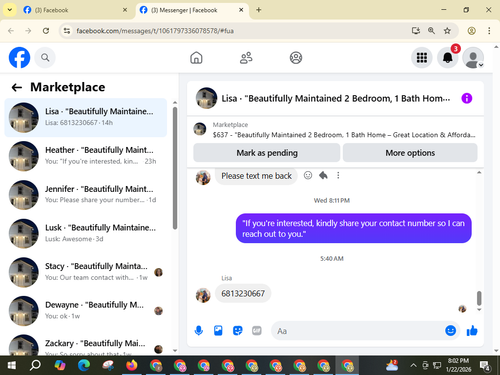Open the Heather conversation
Screen dimensions: 500x375
[x=86, y=156]
